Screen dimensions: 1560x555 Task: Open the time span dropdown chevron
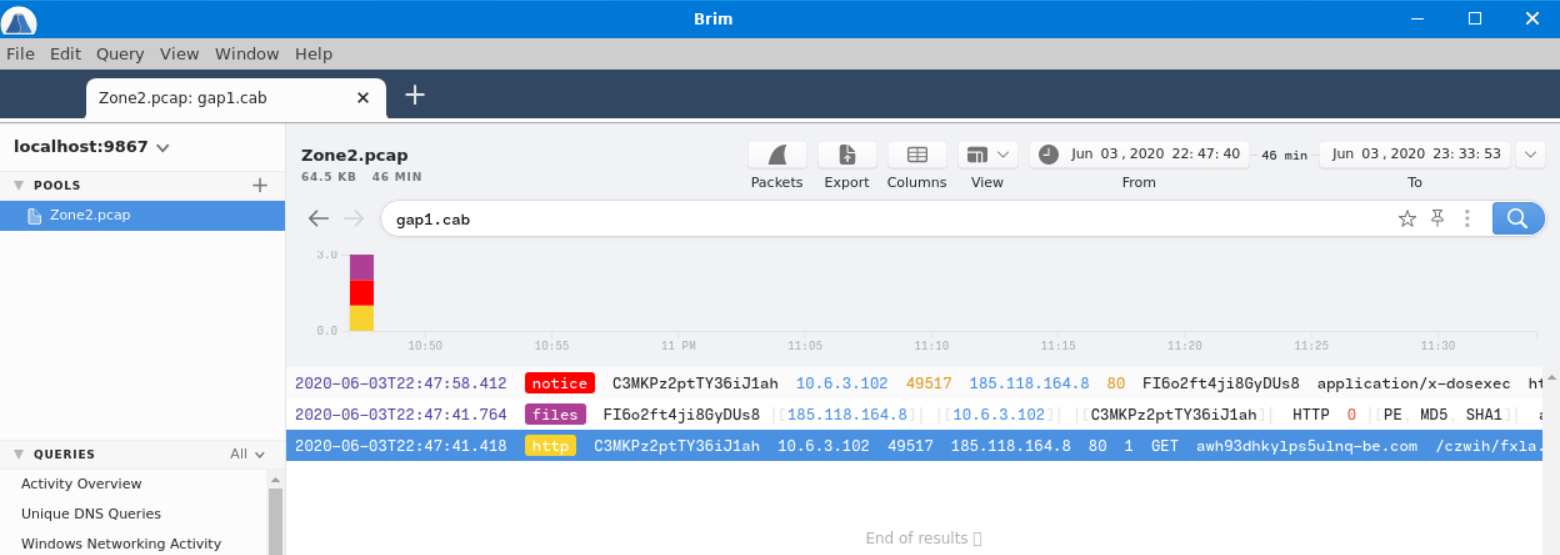coord(1531,154)
